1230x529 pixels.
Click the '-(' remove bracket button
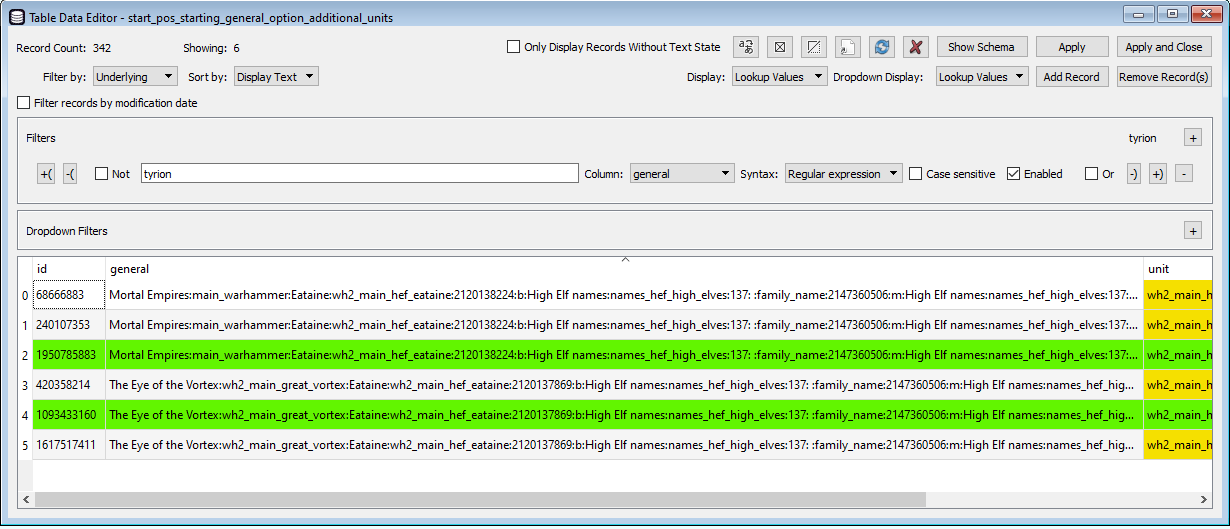pos(70,174)
